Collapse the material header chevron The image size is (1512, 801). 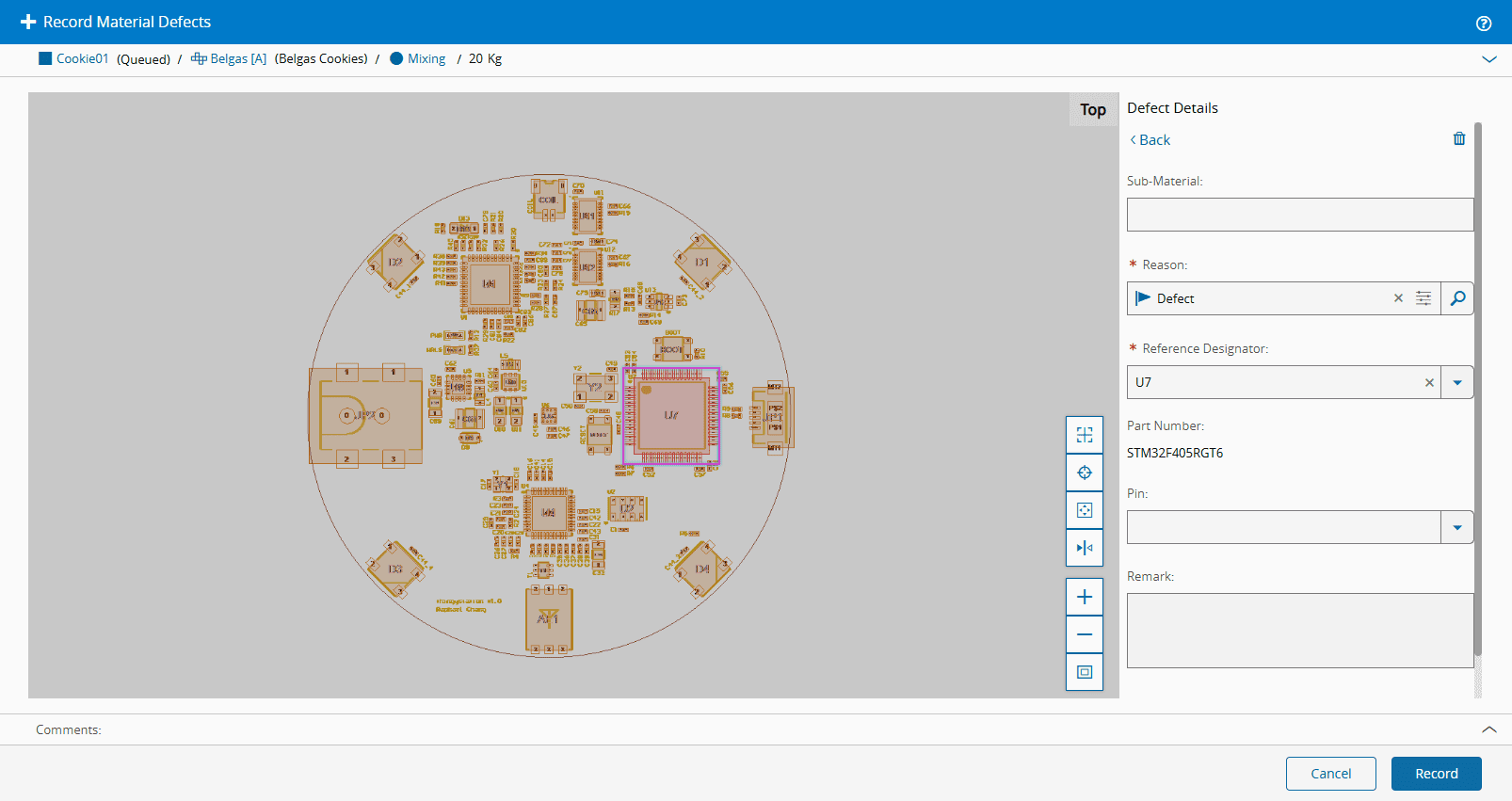point(1488,59)
